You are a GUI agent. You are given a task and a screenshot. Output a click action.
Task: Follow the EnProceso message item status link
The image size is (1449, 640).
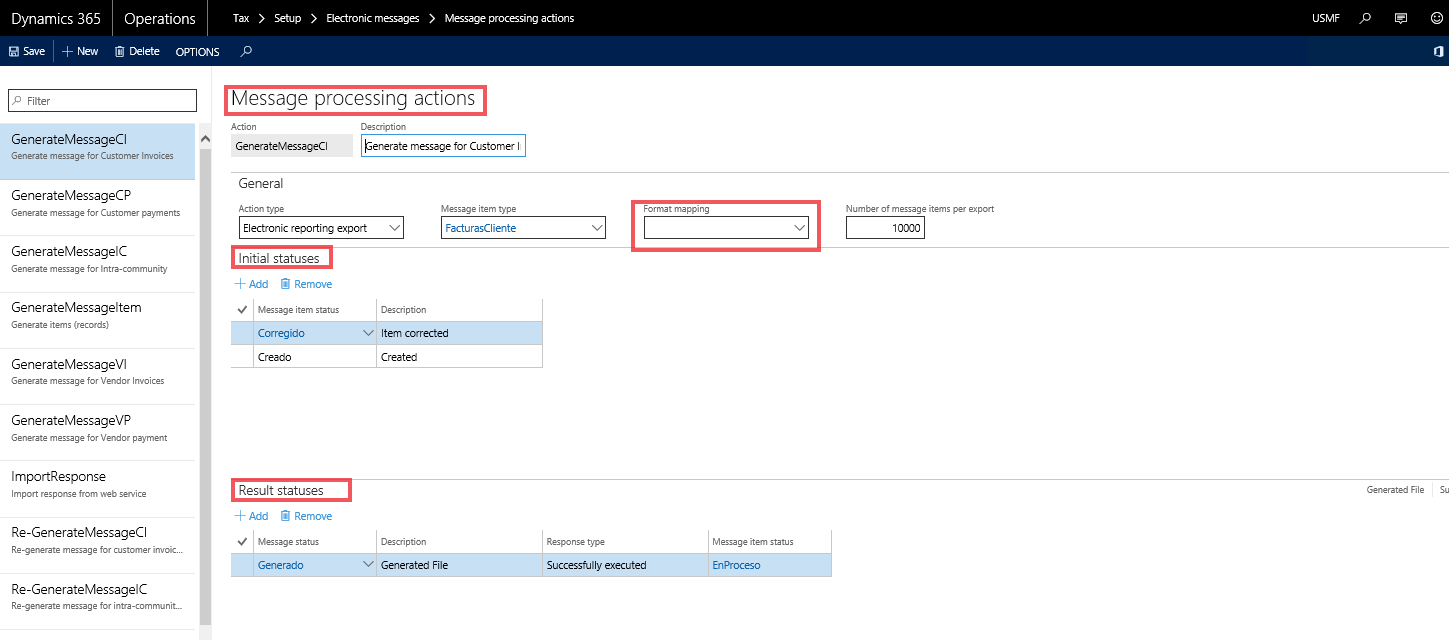point(736,565)
